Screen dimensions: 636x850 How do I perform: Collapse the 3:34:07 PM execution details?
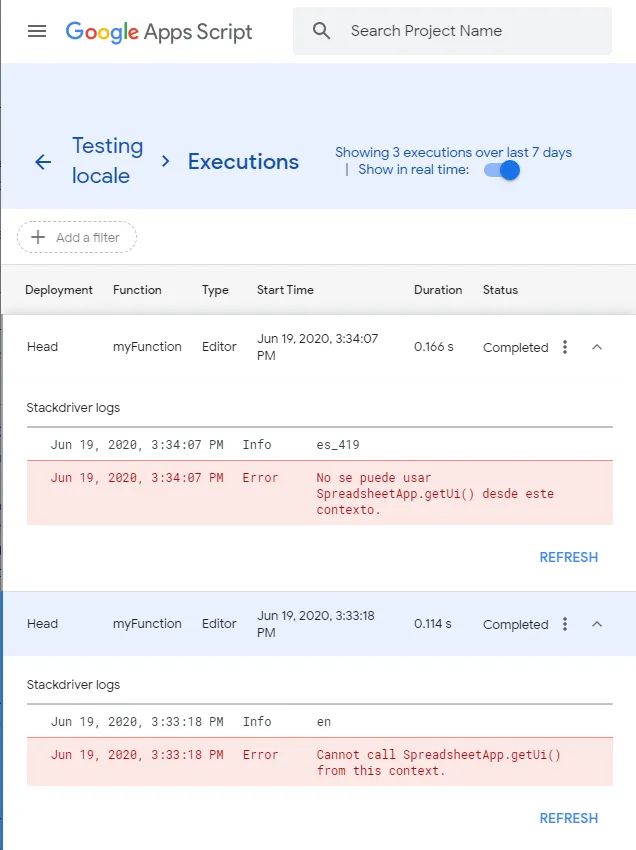tap(597, 347)
